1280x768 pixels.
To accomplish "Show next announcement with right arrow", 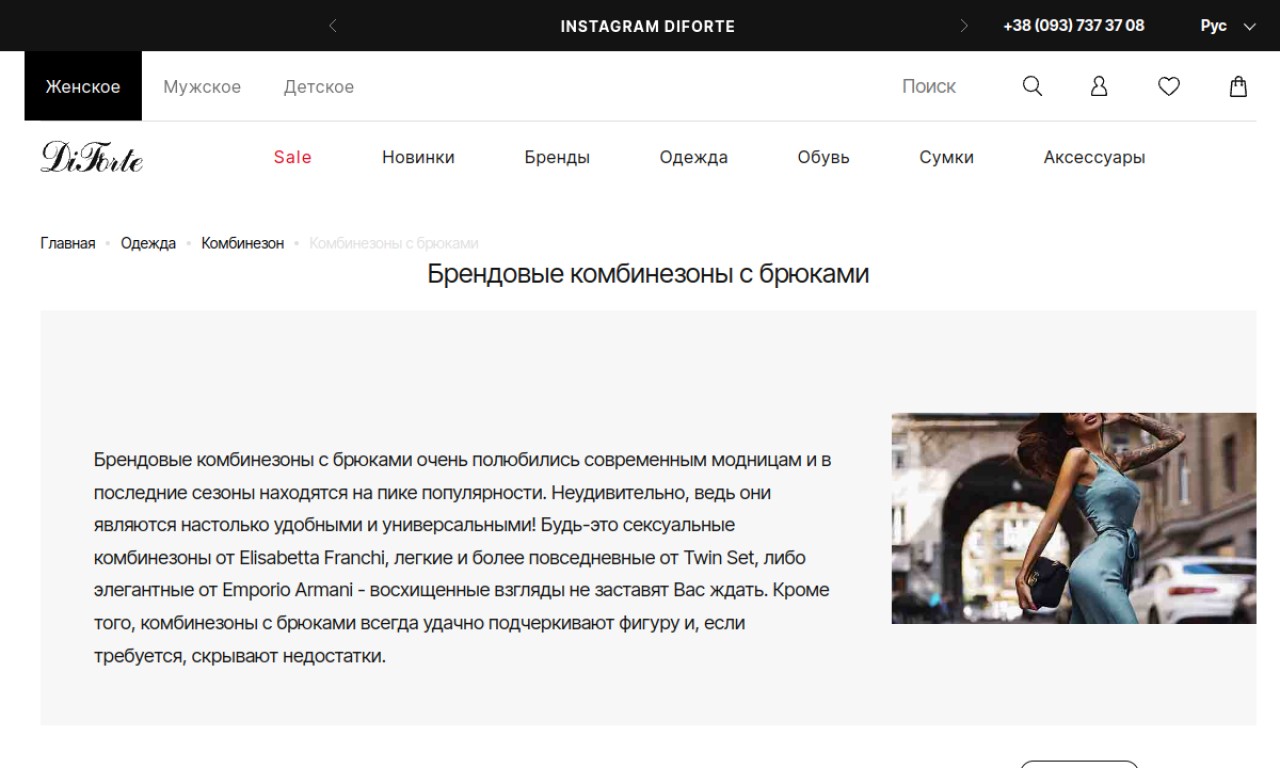I will pyautogui.click(x=964, y=26).
